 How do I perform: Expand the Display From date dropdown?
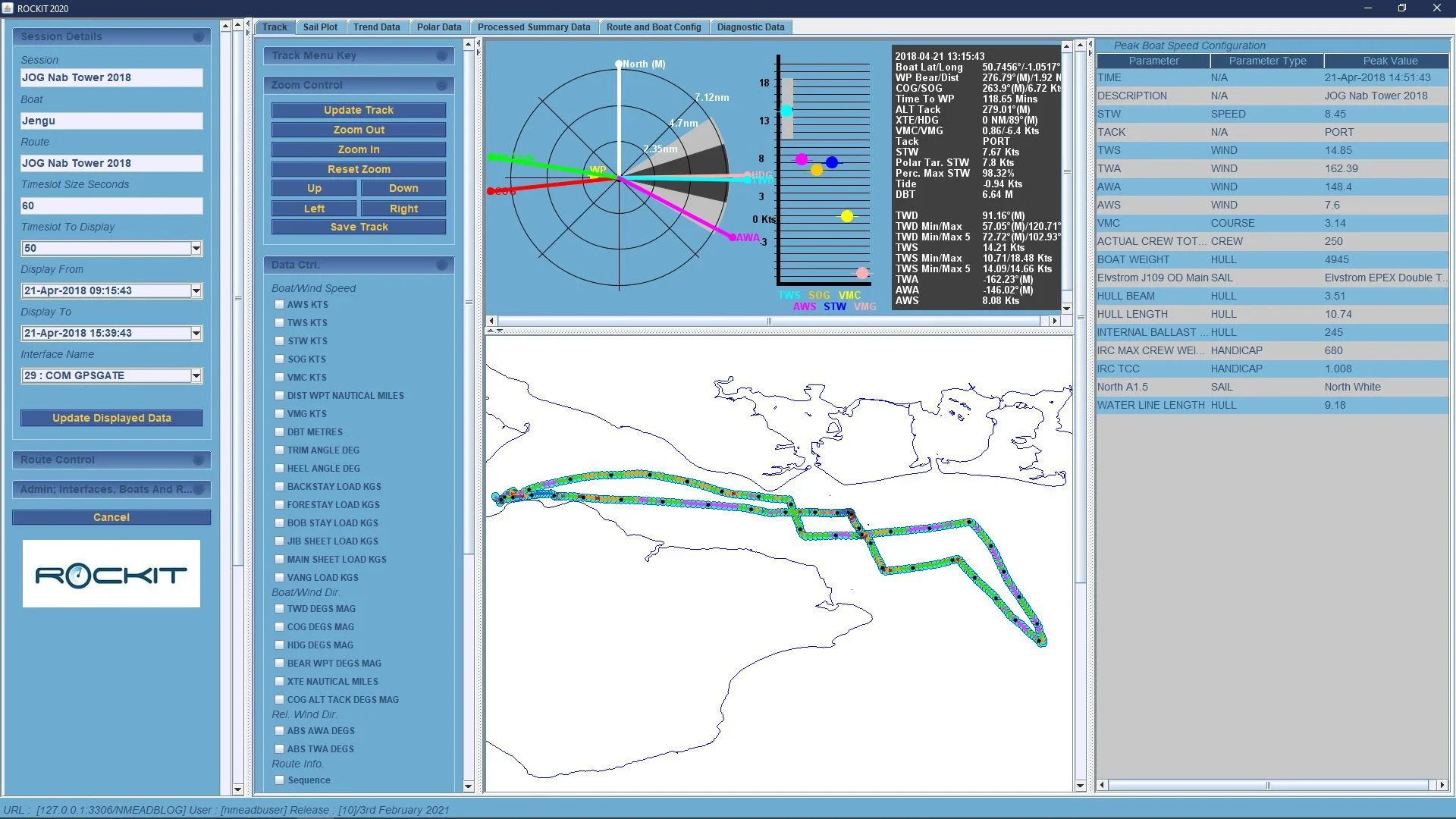[196, 290]
